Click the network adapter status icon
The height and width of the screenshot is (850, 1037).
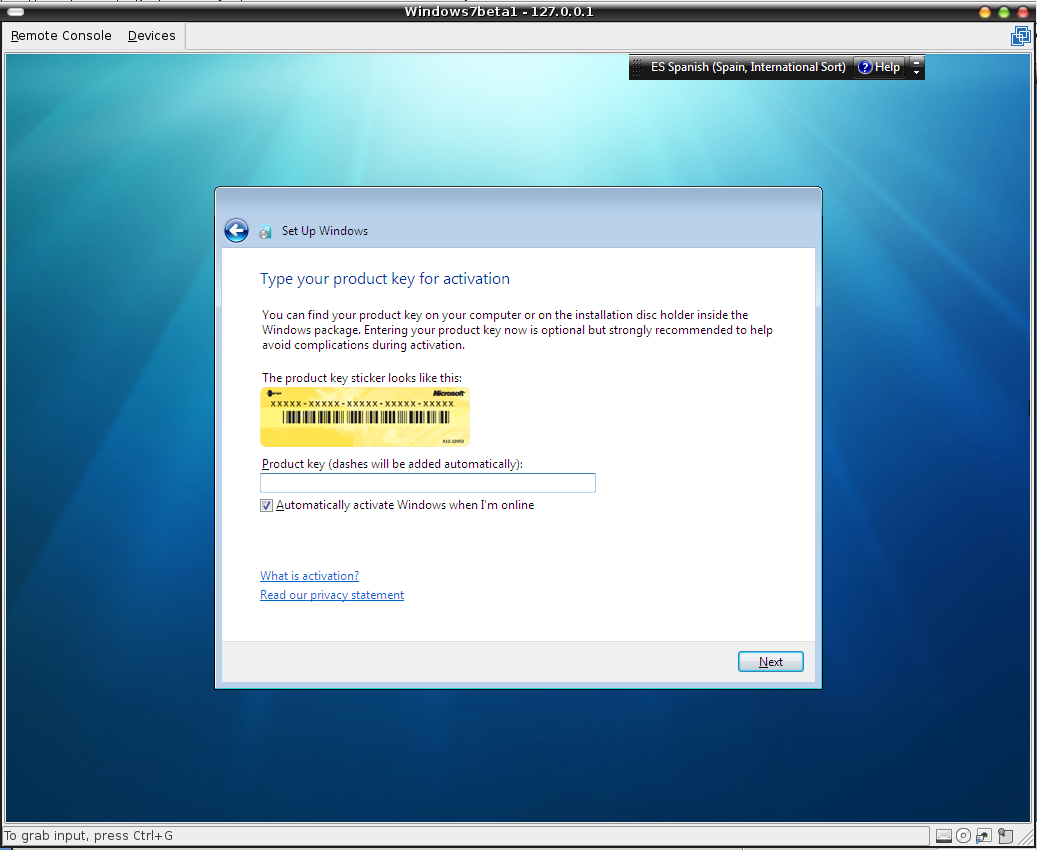point(984,835)
